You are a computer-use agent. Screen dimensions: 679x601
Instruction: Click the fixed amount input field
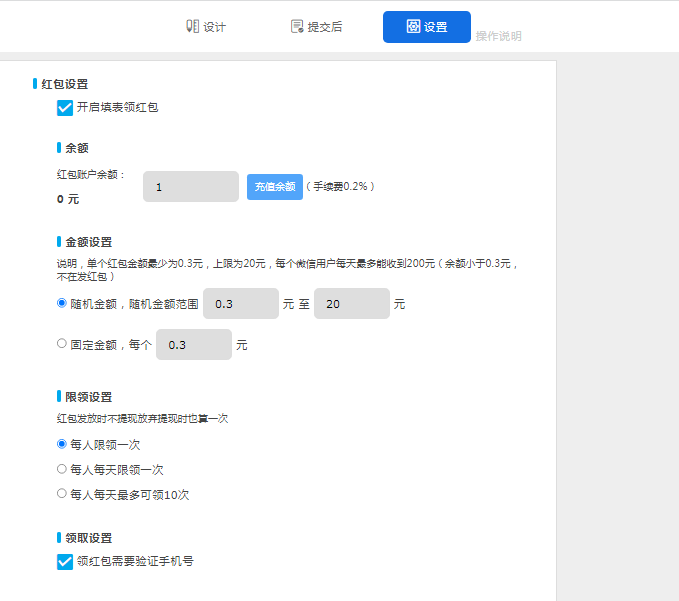tap(194, 344)
